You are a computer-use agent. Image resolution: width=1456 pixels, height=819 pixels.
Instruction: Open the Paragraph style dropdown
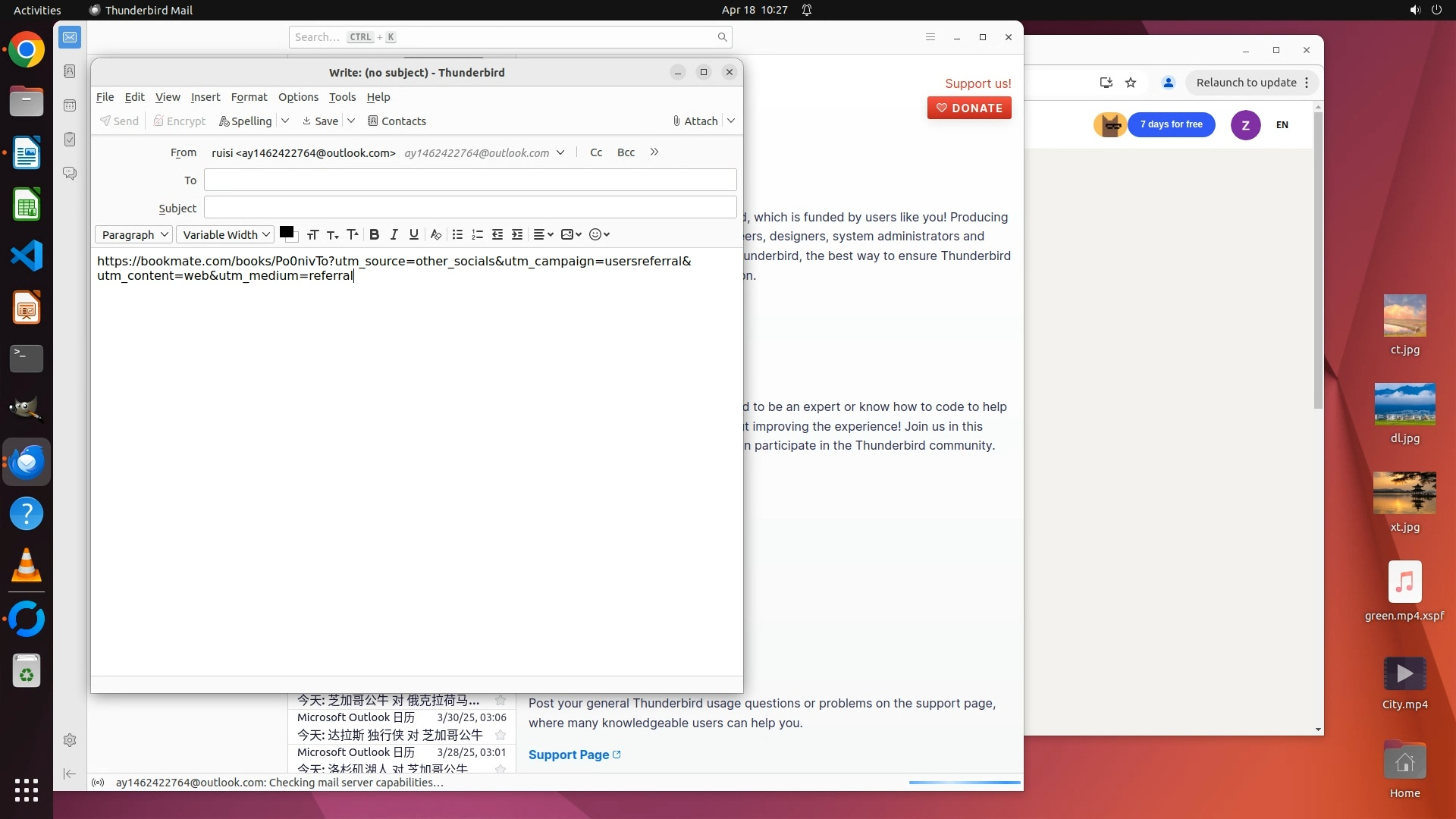coord(133,235)
